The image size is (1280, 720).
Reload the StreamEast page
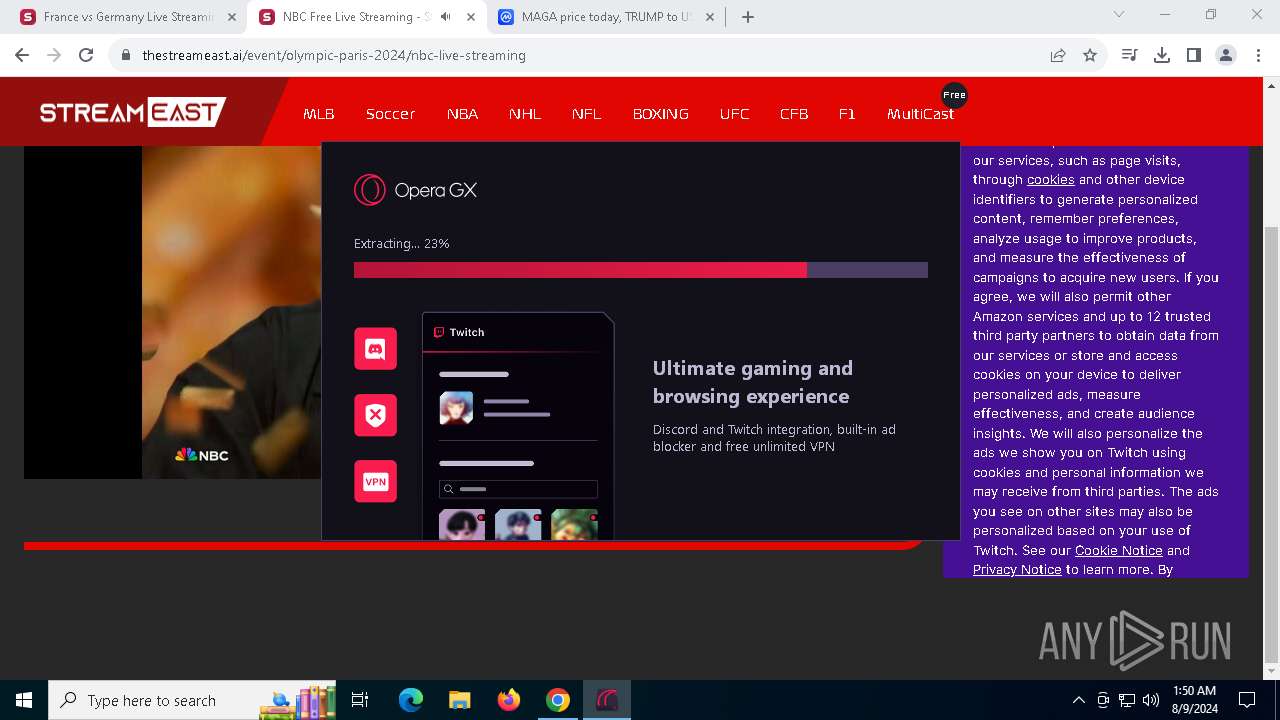pos(86,55)
